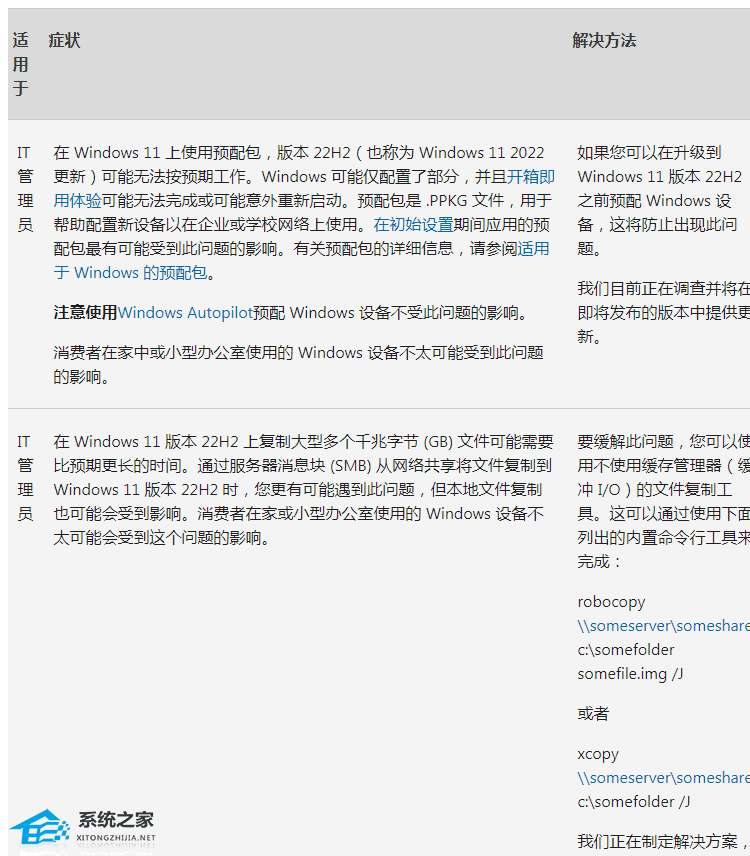
Task: Click the c:\somefolder /J text
Action: (634, 801)
